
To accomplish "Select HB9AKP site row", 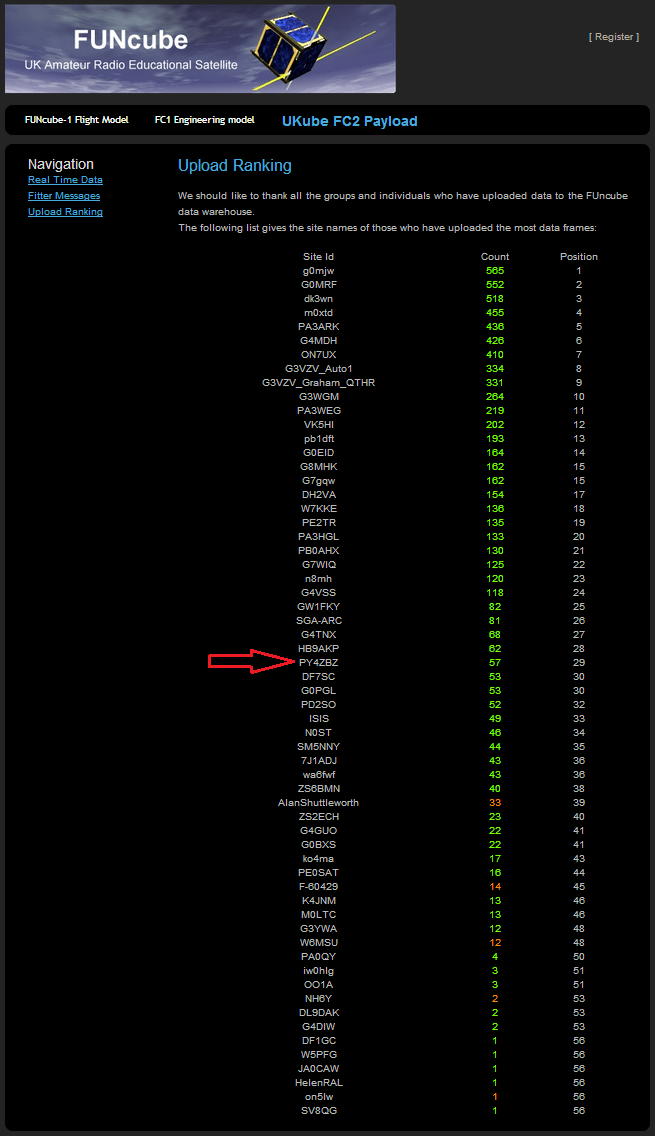I will pyautogui.click(x=319, y=649).
